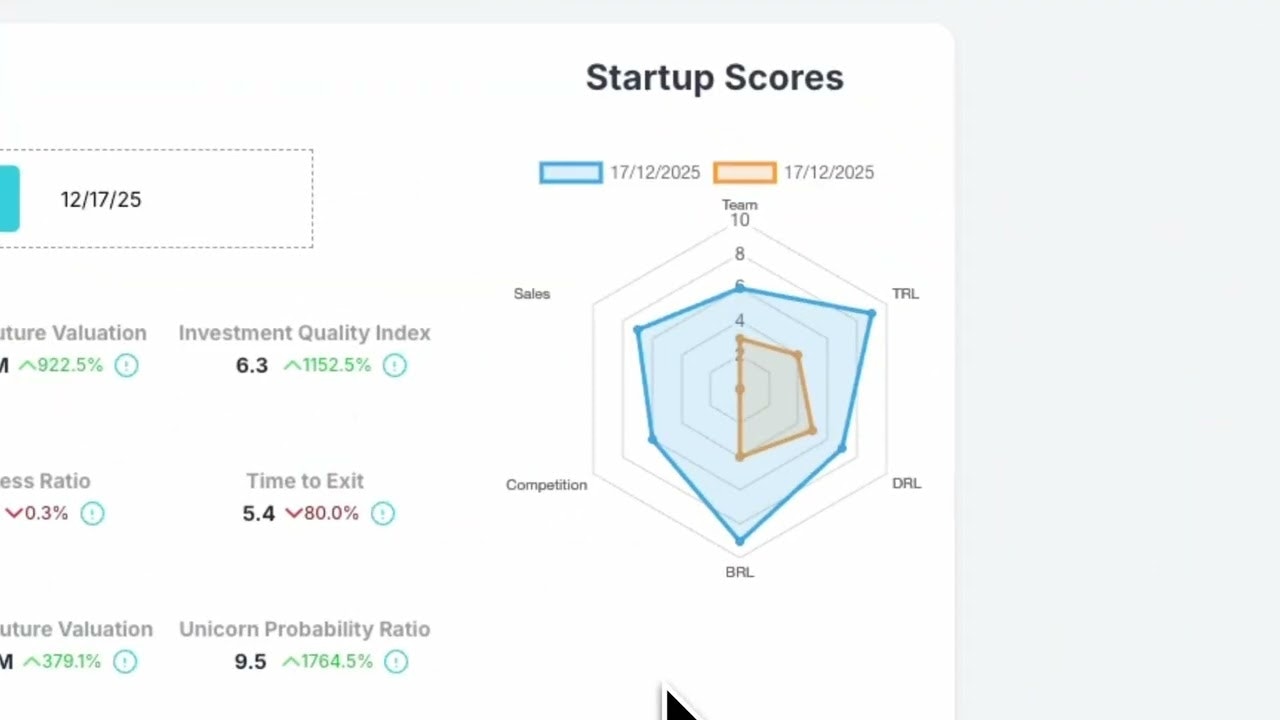Select the Team axis label on the radar chart
Image resolution: width=1280 pixels, height=720 pixels.
[739, 205]
